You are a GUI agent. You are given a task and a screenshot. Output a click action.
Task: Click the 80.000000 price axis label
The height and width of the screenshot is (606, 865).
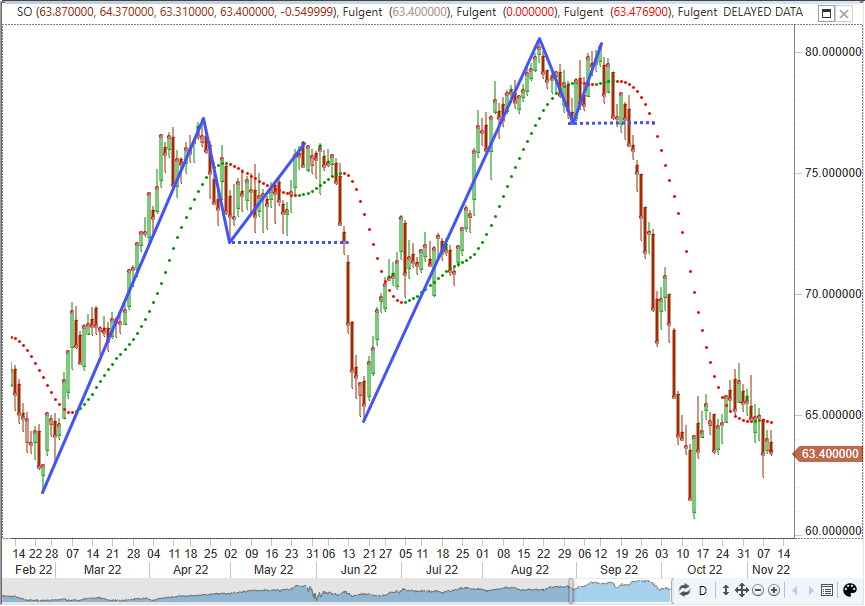833,52
